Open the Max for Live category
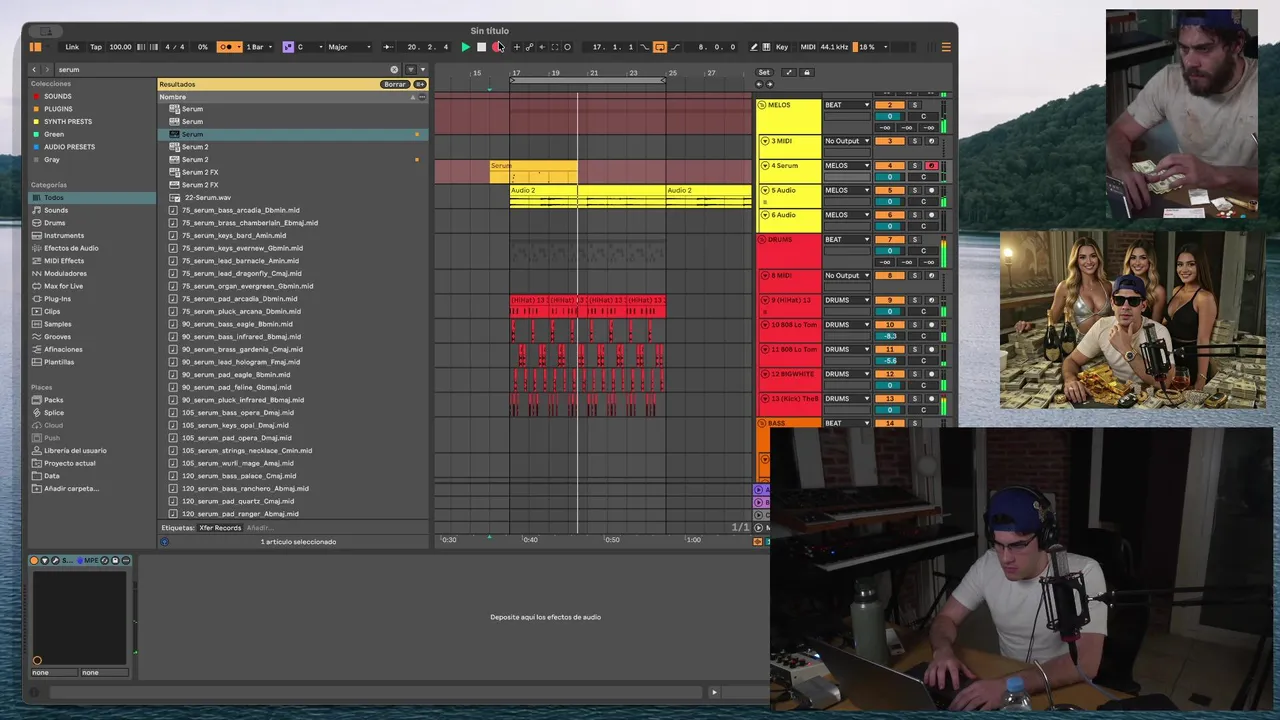Image resolution: width=1280 pixels, height=720 pixels. tap(63, 286)
